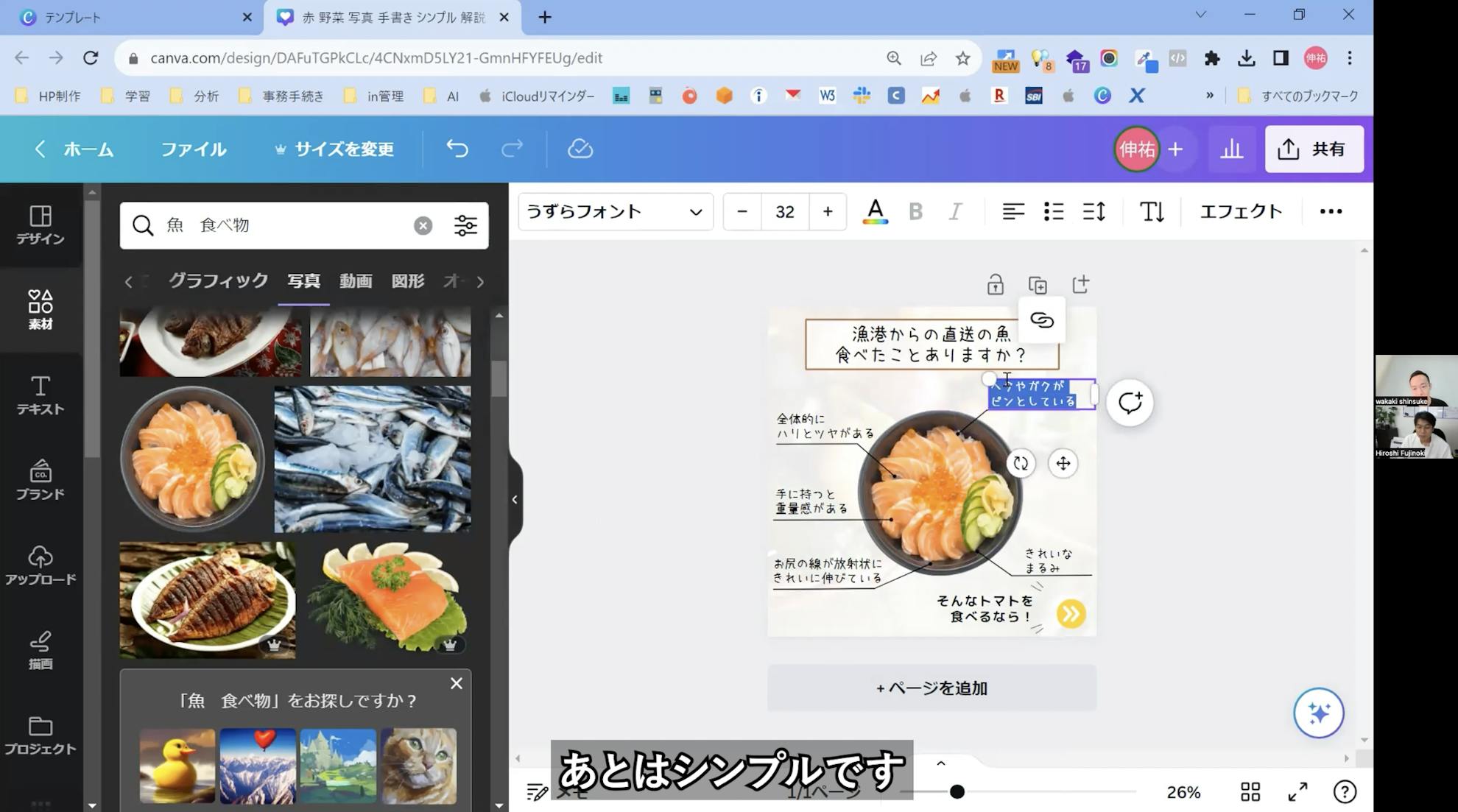The width and height of the screenshot is (1458, 812).
Task: Add collaborator with the plus icon
Action: click(1176, 149)
